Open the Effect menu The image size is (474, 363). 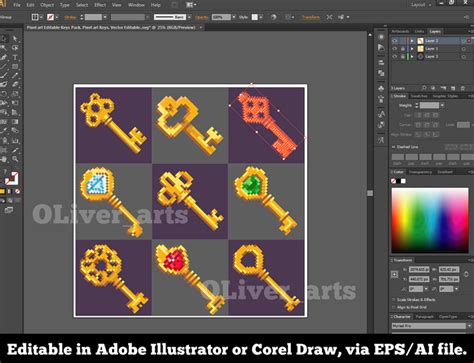point(100,5)
